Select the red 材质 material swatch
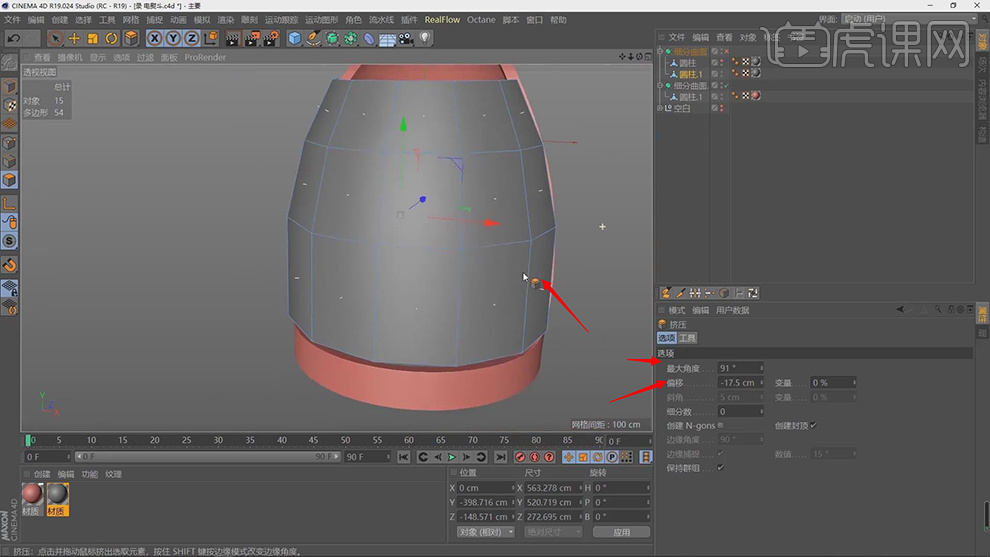 click(x=33, y=495)
